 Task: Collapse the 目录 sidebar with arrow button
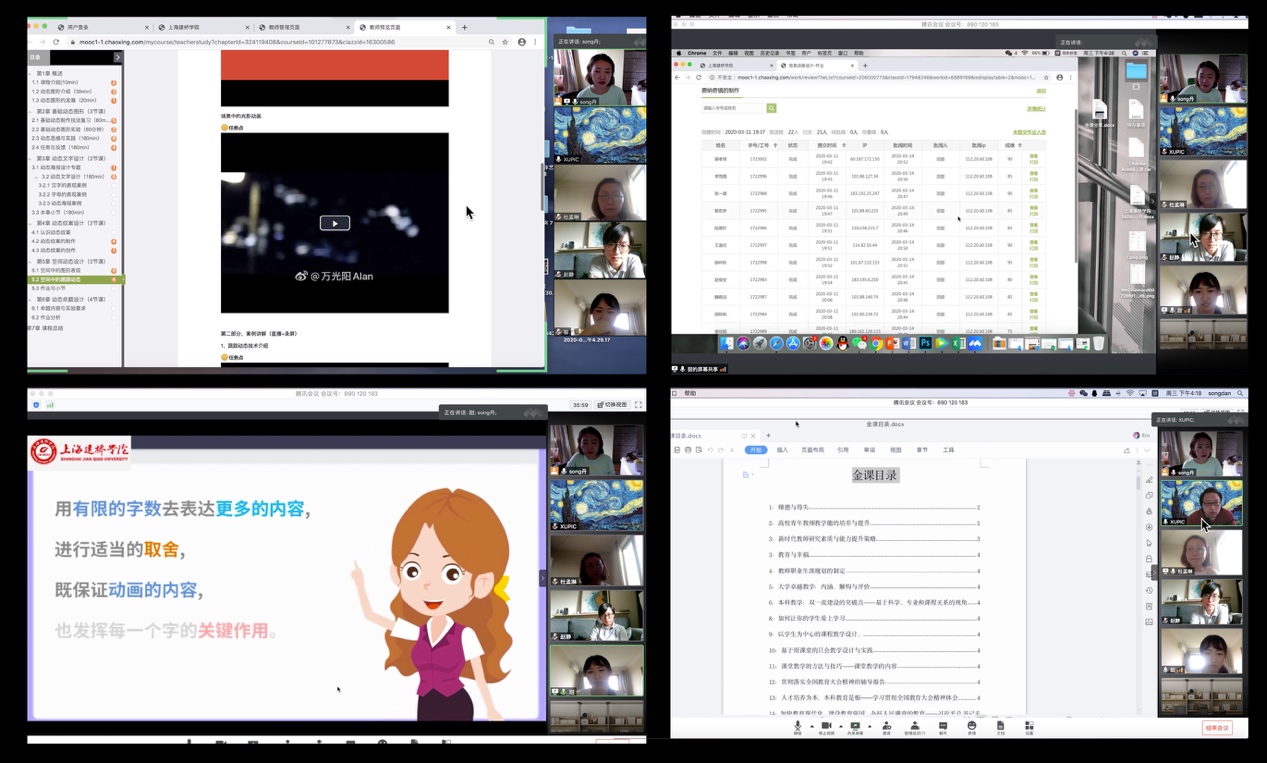coord(117,58)
